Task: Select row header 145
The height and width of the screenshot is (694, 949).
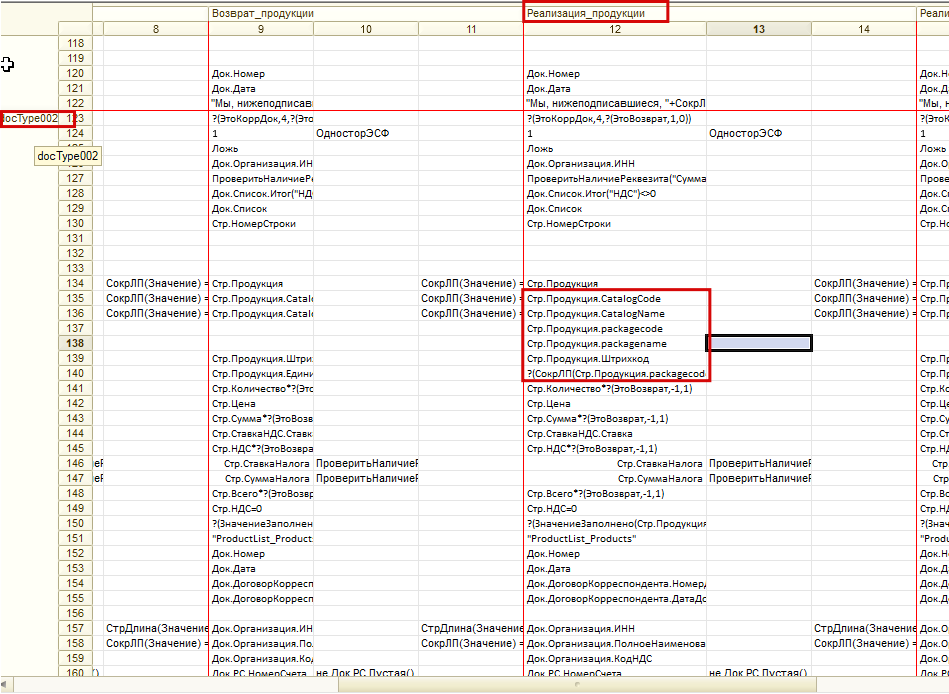Action: [x=76, y=448]
